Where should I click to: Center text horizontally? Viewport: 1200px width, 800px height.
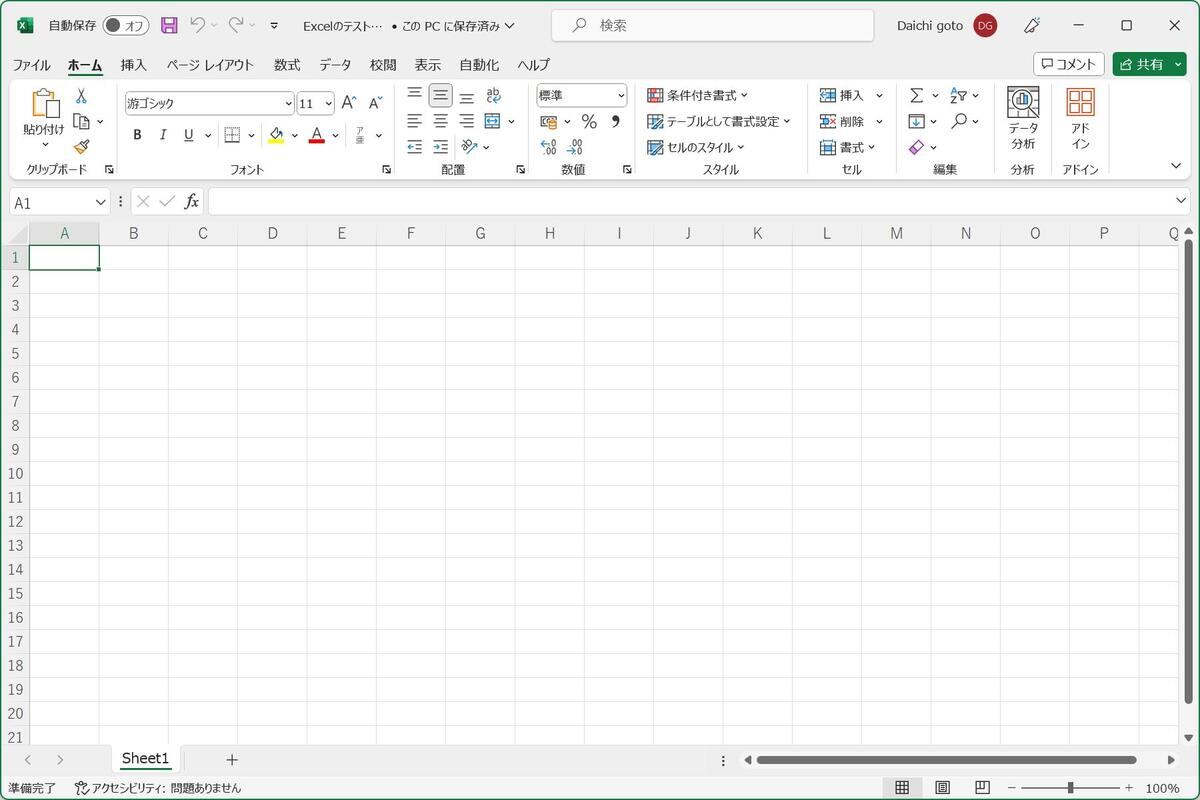coord(440,121)
